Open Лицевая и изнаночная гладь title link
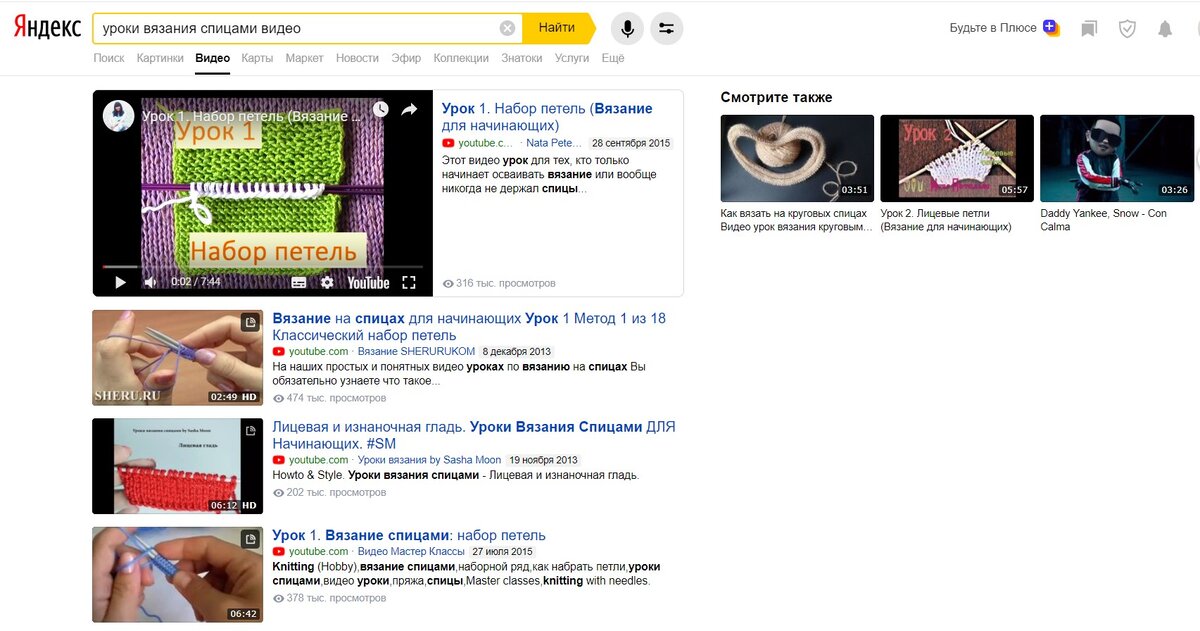 click(x=474, y=434)
